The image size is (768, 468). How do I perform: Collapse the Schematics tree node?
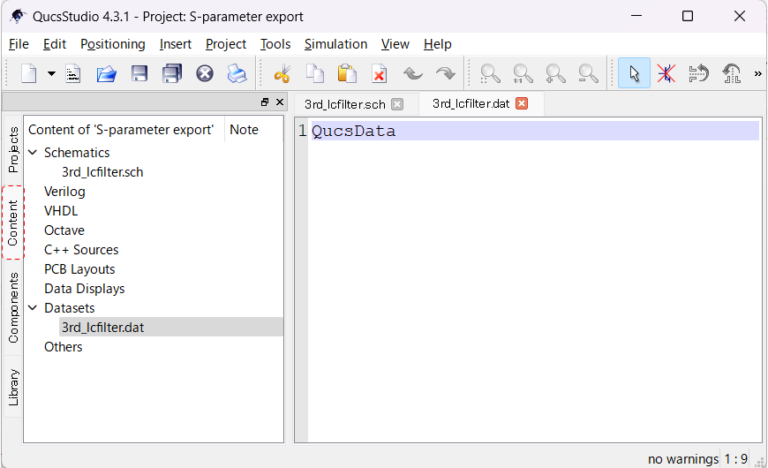[33, 153]
